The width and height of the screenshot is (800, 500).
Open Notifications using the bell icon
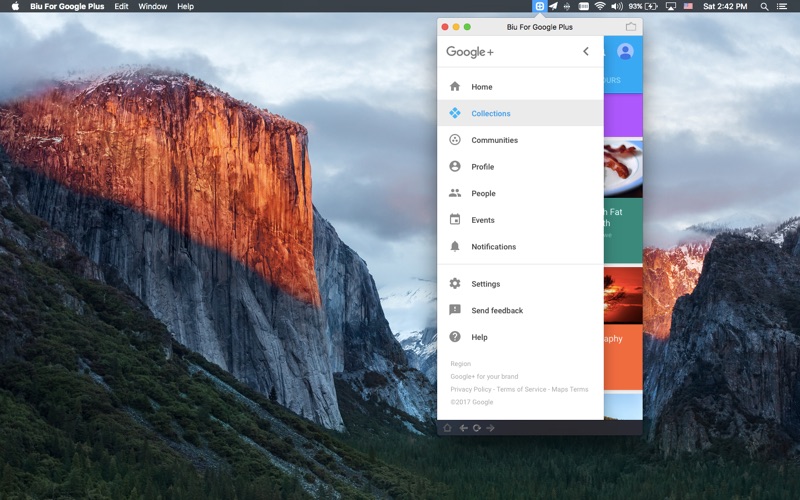pos(455,246)
